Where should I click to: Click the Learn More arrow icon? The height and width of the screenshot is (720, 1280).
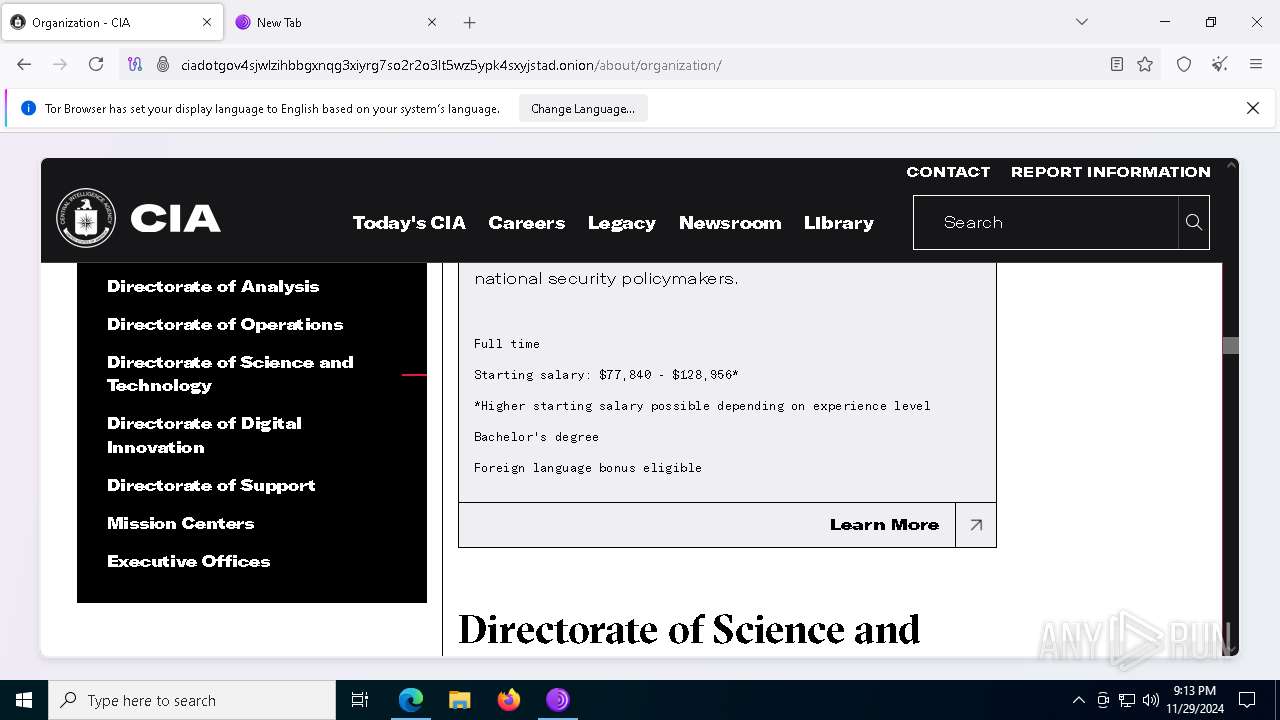[976, 525]
